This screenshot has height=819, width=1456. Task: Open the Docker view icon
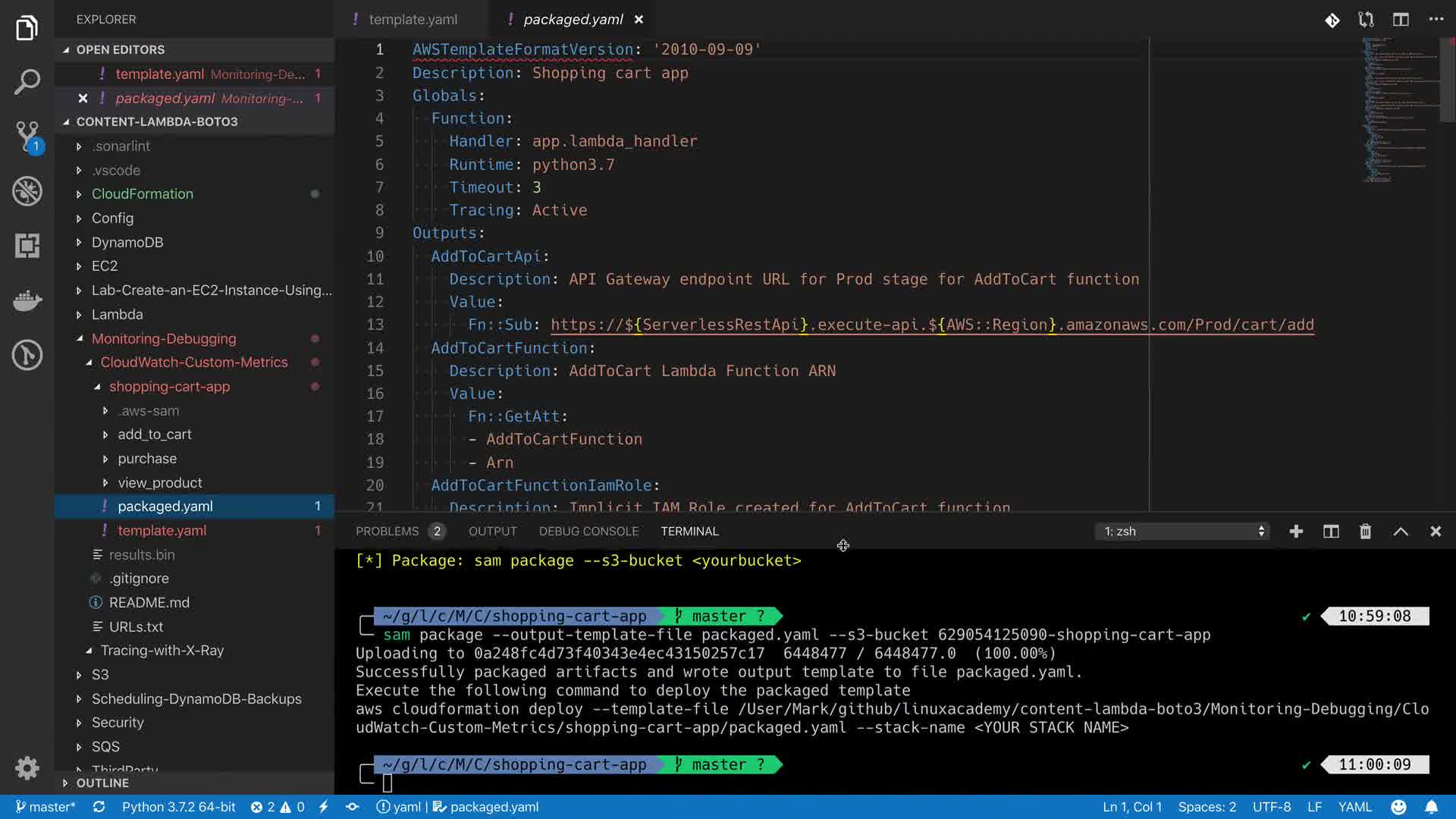tap(27, 301)
